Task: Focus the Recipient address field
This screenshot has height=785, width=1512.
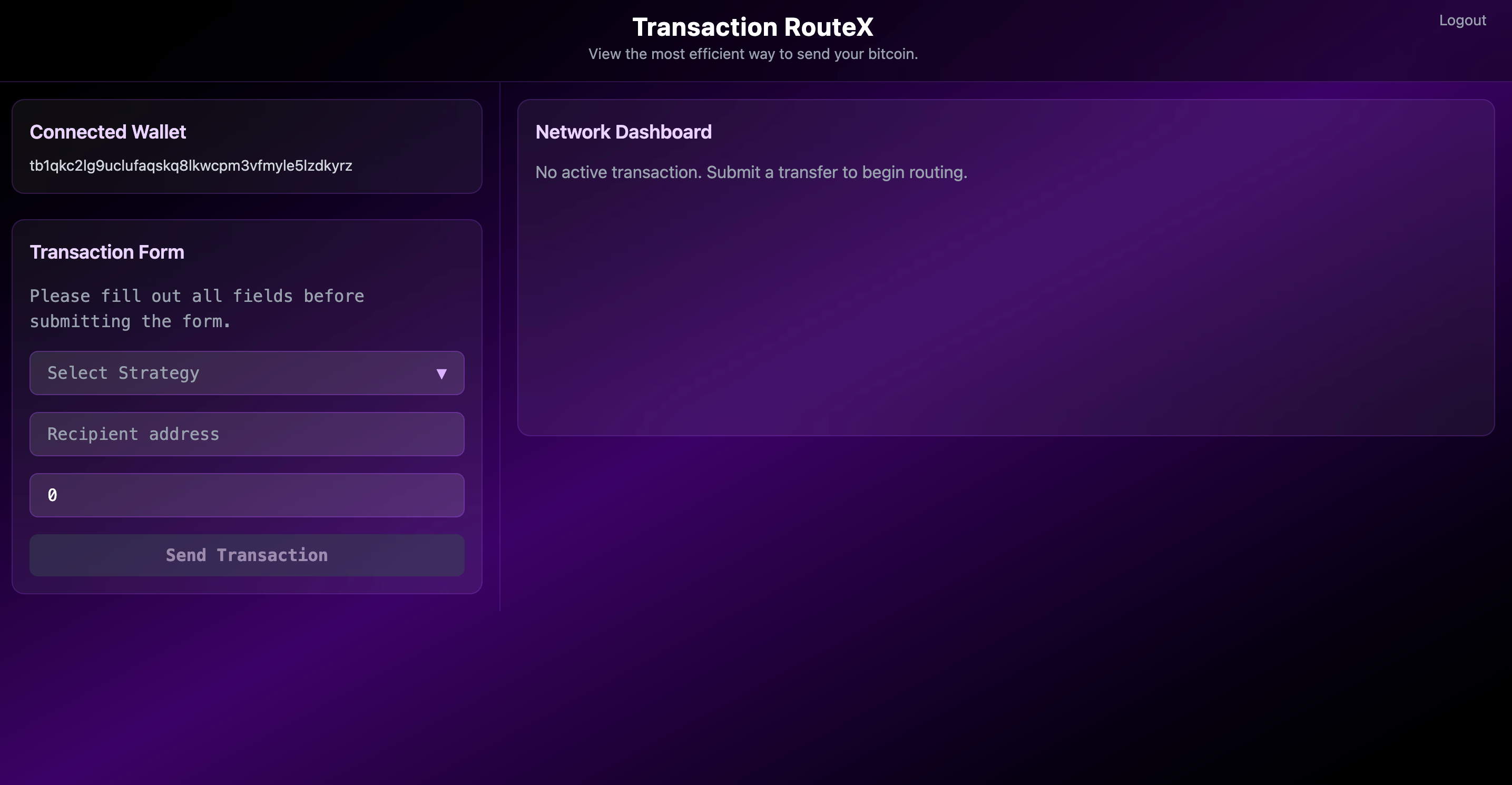Action: pyautogui.click(x=247, y=435)
